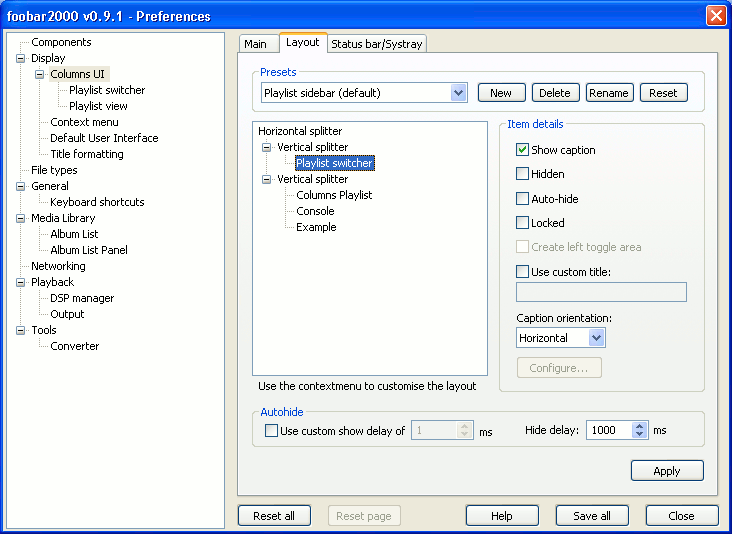Increase Hide delay with spinner up arrow

[640, 426]
